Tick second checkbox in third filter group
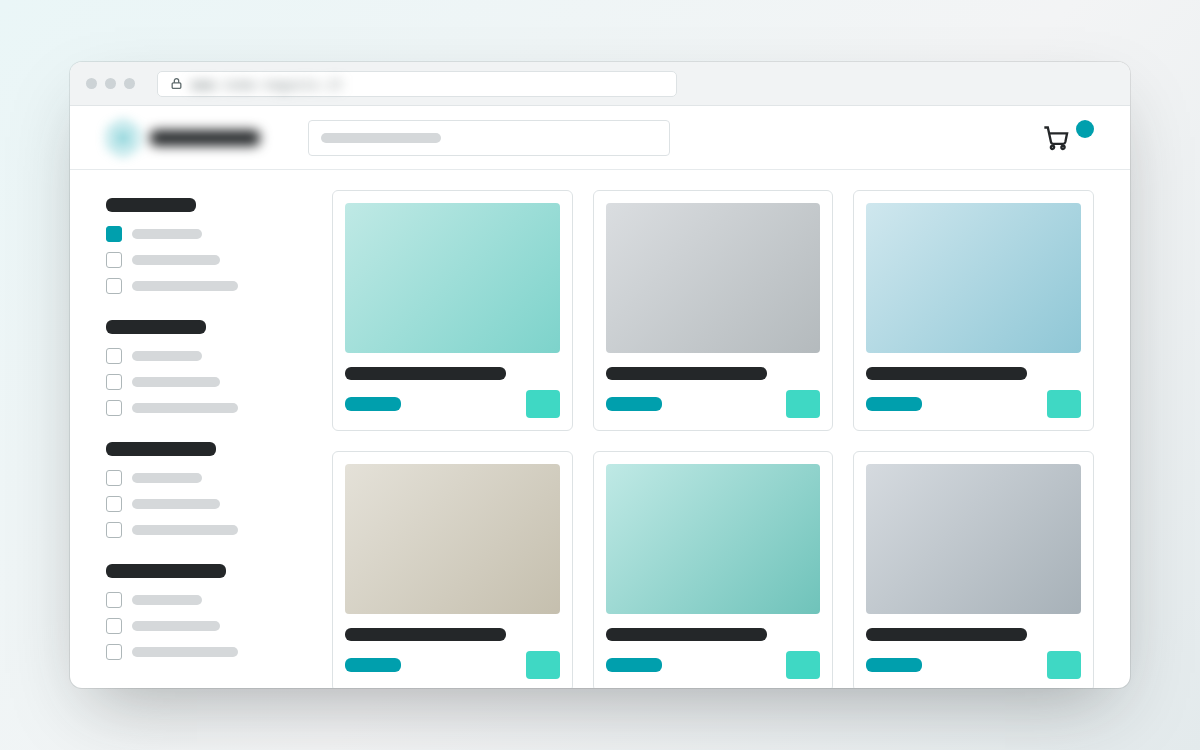 pos(114,504)
